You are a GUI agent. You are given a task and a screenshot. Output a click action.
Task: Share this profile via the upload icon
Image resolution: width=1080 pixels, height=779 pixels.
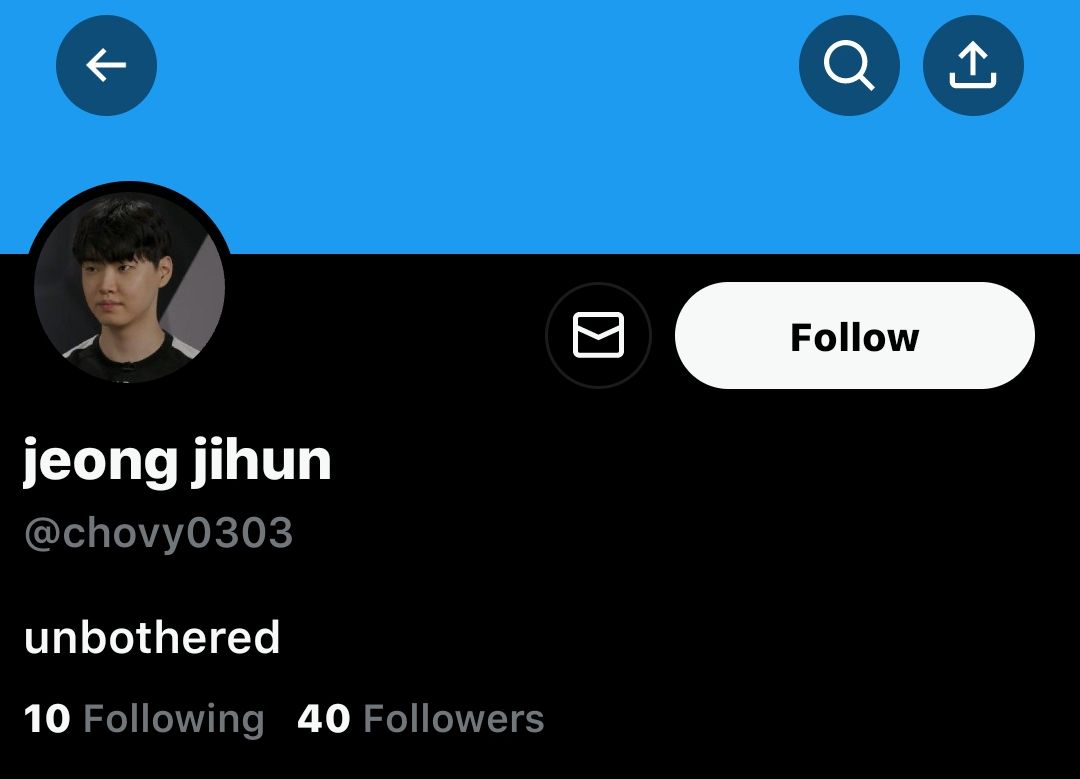pyautogui.click(x=973, y=65)
